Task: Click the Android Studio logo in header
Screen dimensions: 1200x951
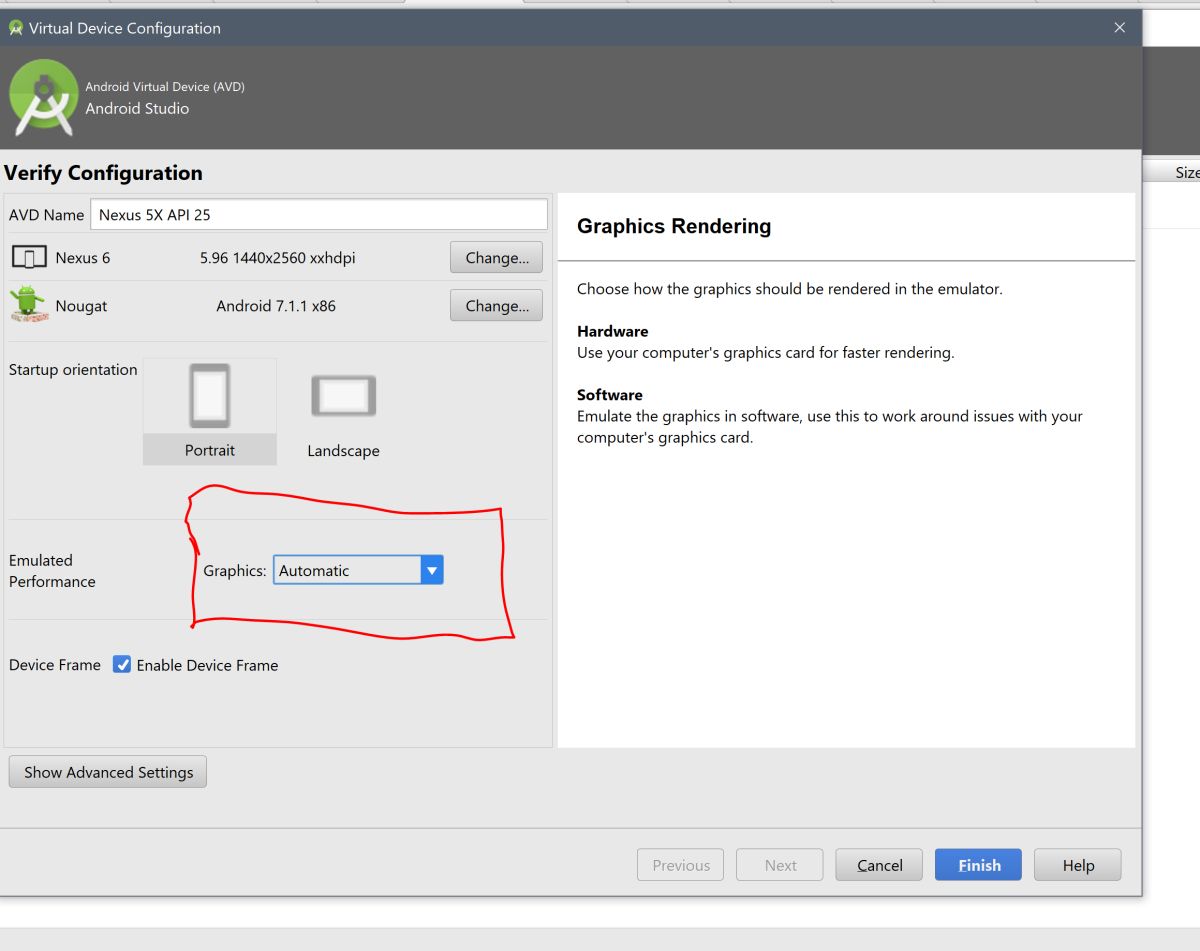Action: coord(43,97)
